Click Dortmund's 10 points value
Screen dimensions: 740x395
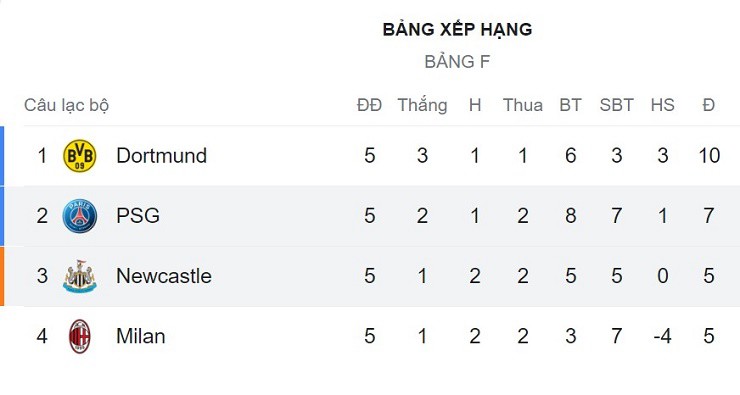(709, 156)
